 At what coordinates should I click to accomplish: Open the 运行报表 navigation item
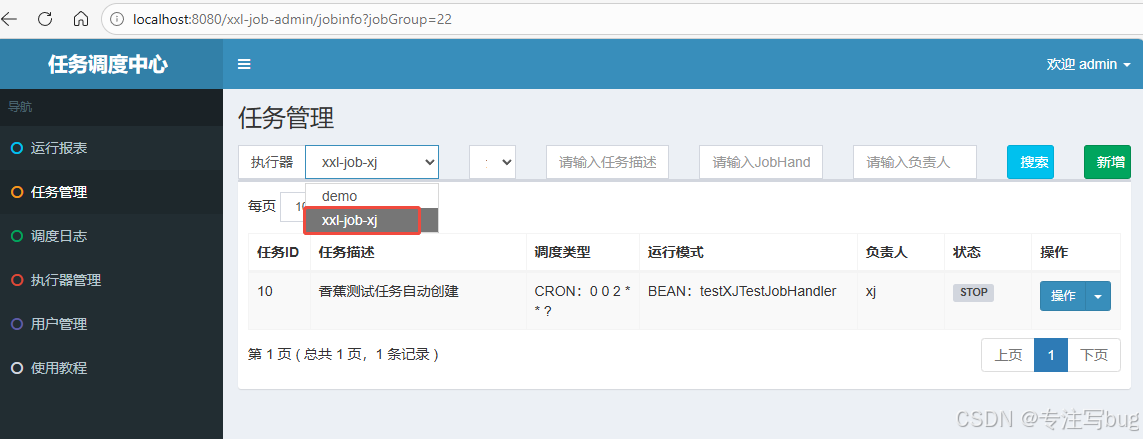[x=112, y=149]
